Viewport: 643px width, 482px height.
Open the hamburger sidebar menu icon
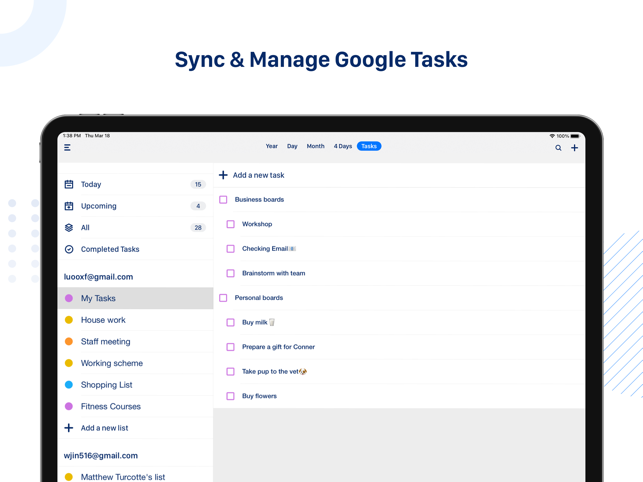pyautogui.click(x=67, y=148)
